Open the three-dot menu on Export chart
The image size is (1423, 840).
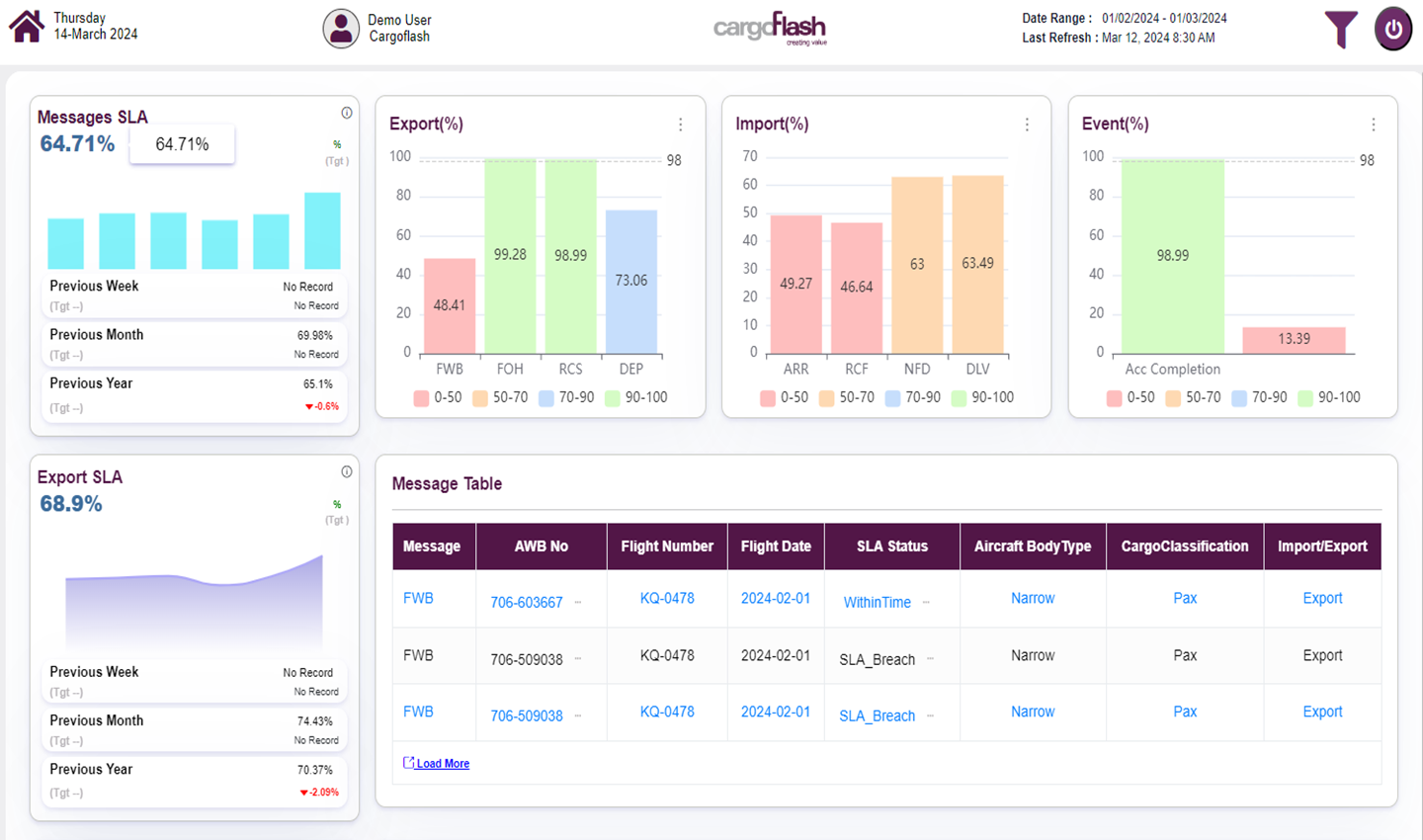[680, 125]
